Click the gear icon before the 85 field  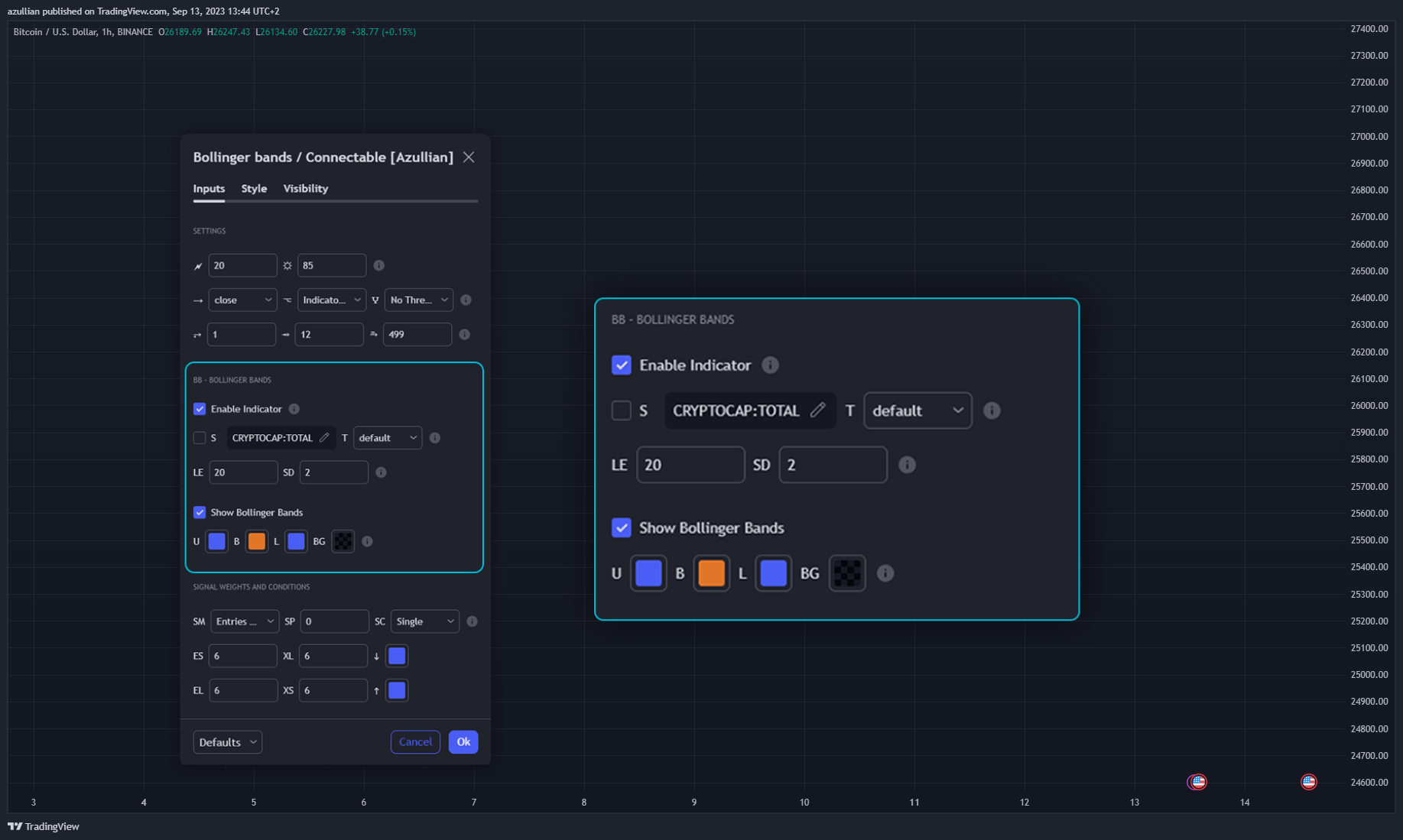click(x=287, y=266)
